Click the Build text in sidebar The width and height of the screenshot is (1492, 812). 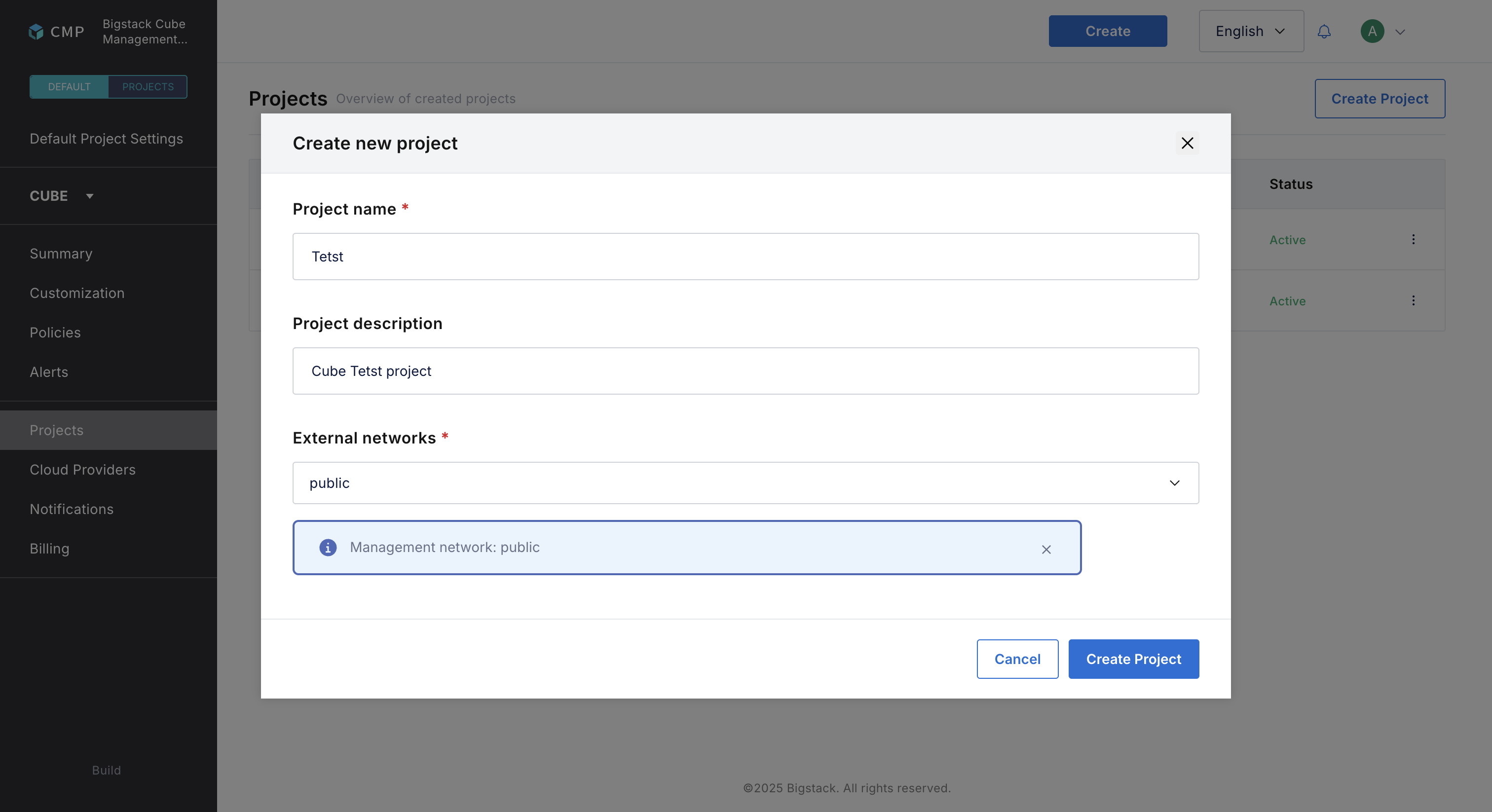[106, 770]
